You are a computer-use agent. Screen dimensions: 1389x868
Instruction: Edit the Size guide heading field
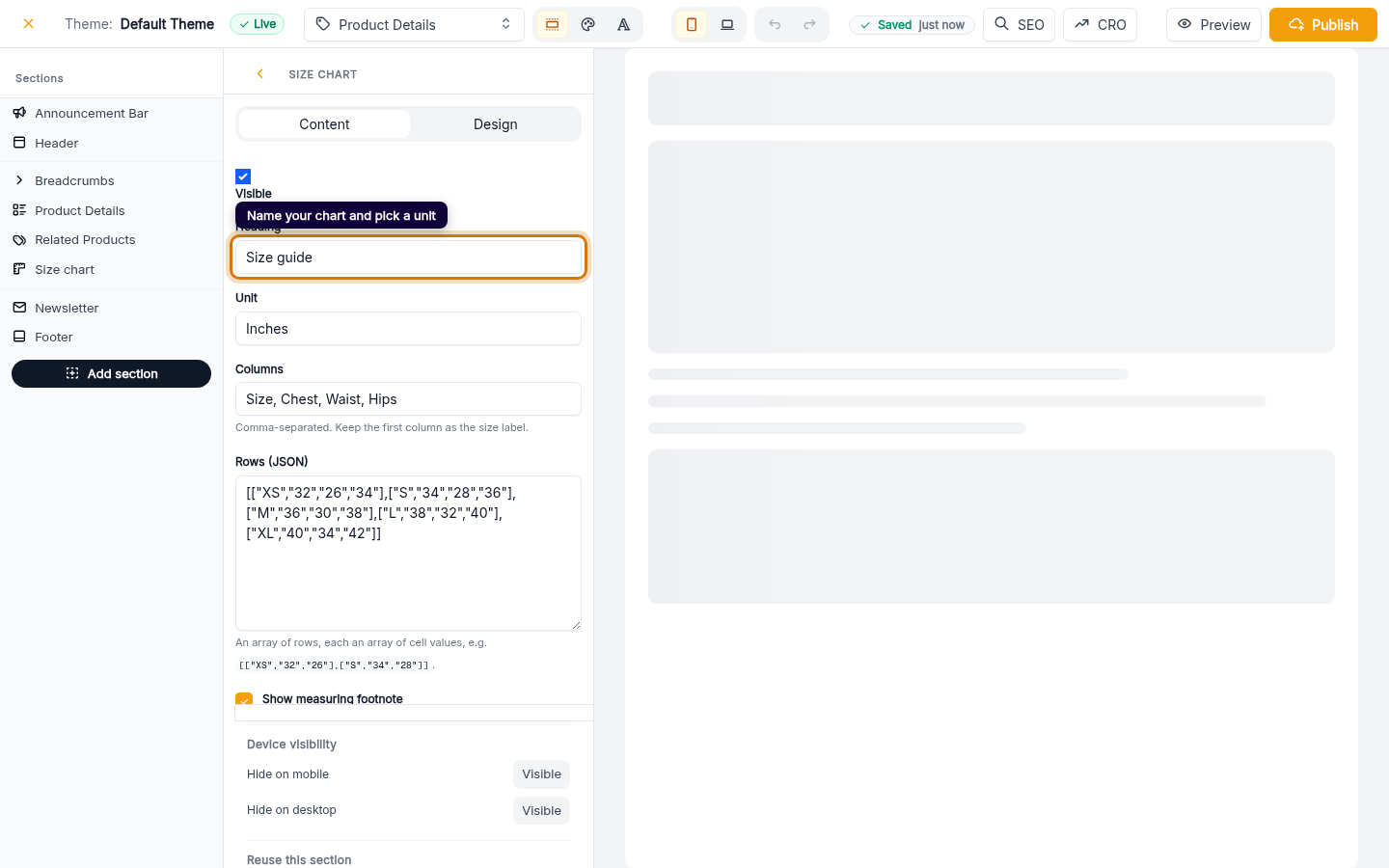(408, 258)
